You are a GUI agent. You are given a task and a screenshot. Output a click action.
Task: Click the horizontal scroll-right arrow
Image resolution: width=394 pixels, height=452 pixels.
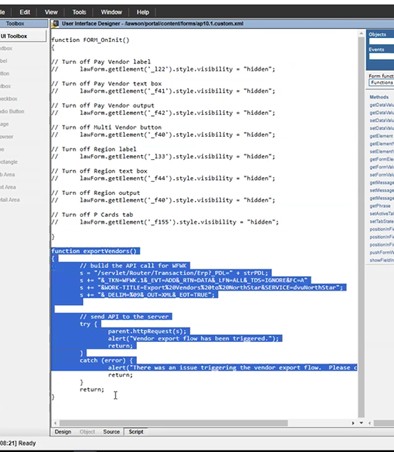point(353,423)
